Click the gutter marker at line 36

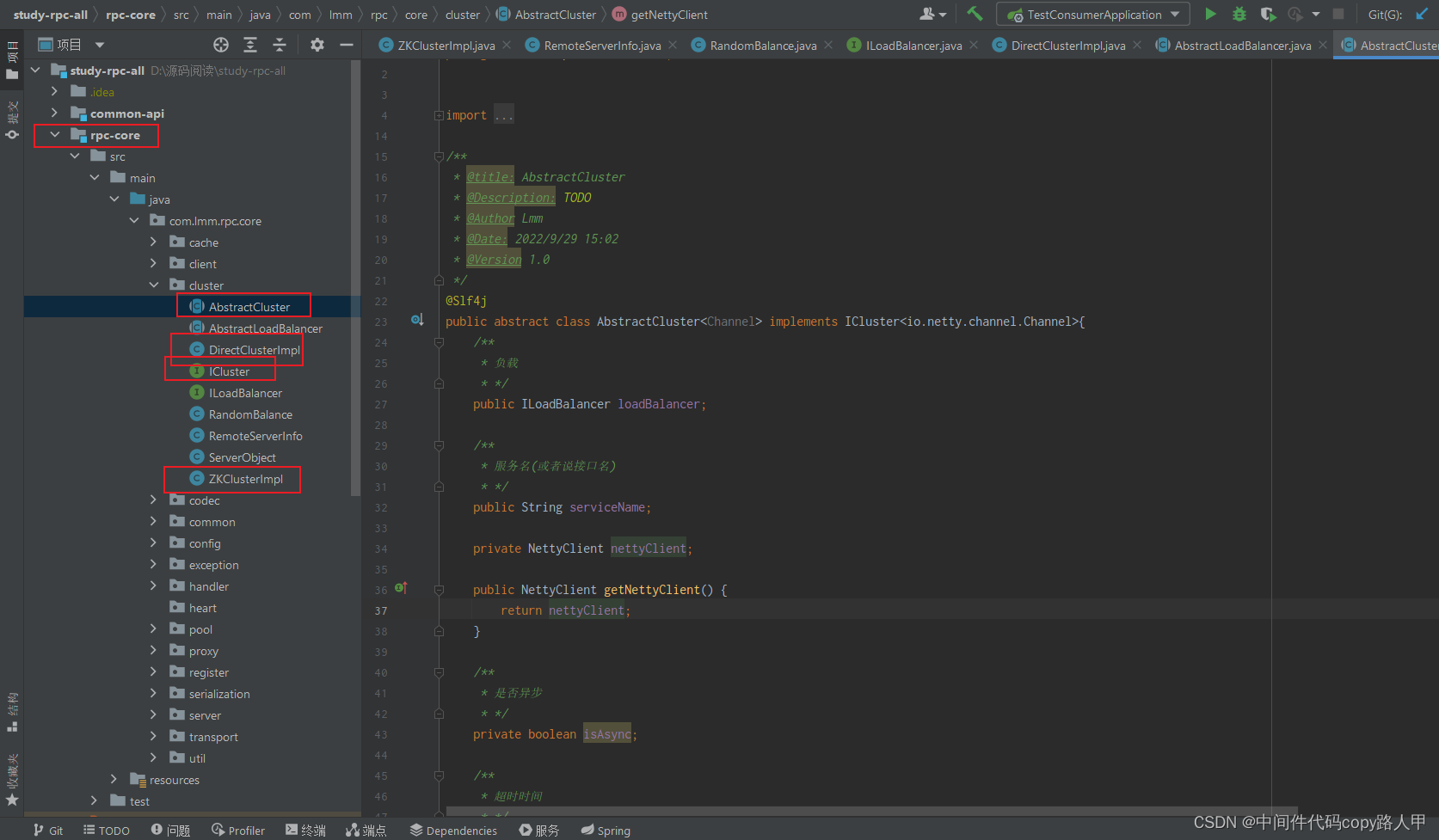(x=401, y=589)
